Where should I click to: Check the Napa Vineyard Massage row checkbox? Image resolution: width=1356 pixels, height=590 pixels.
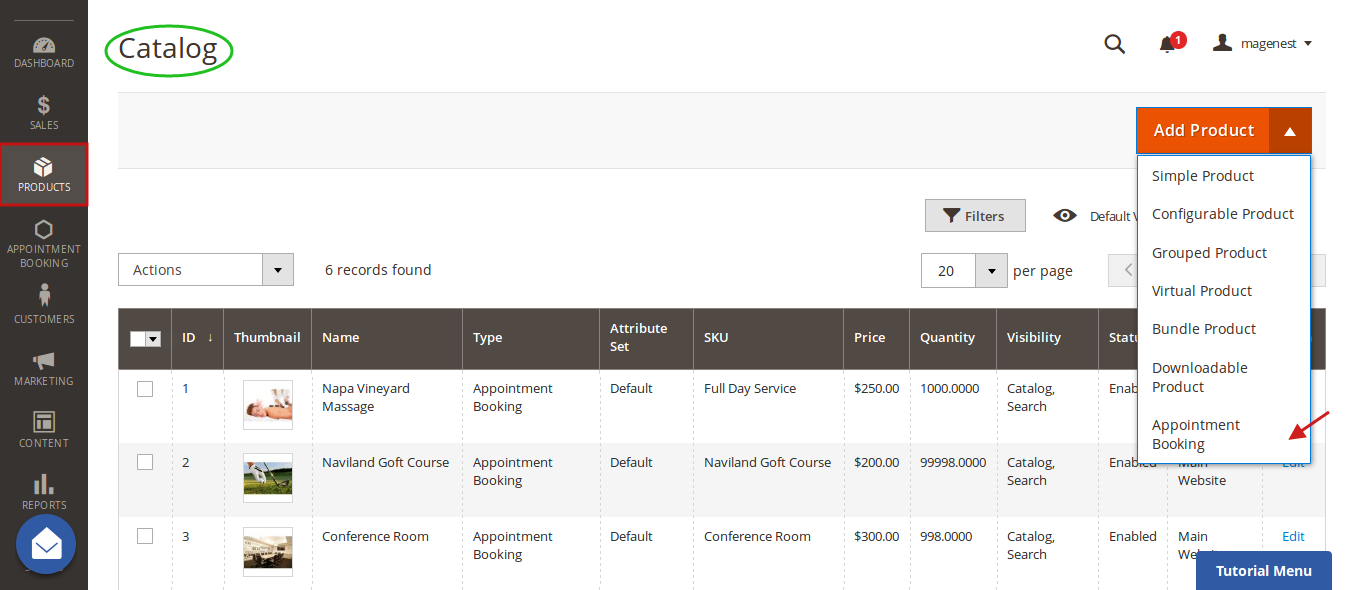145,389
